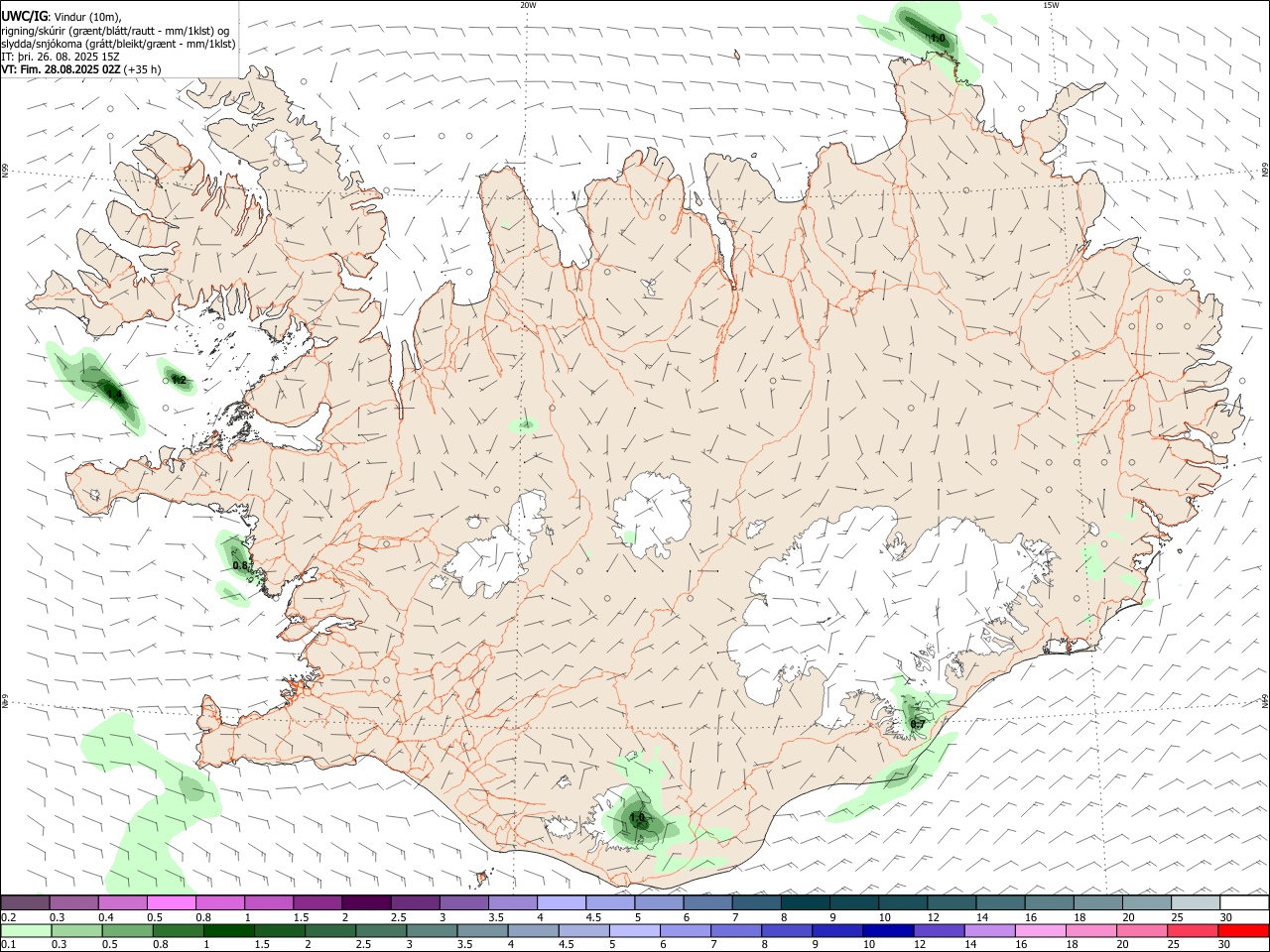
Task: Click the 0.8 value on the west peninsula
Action: (240, 565)
